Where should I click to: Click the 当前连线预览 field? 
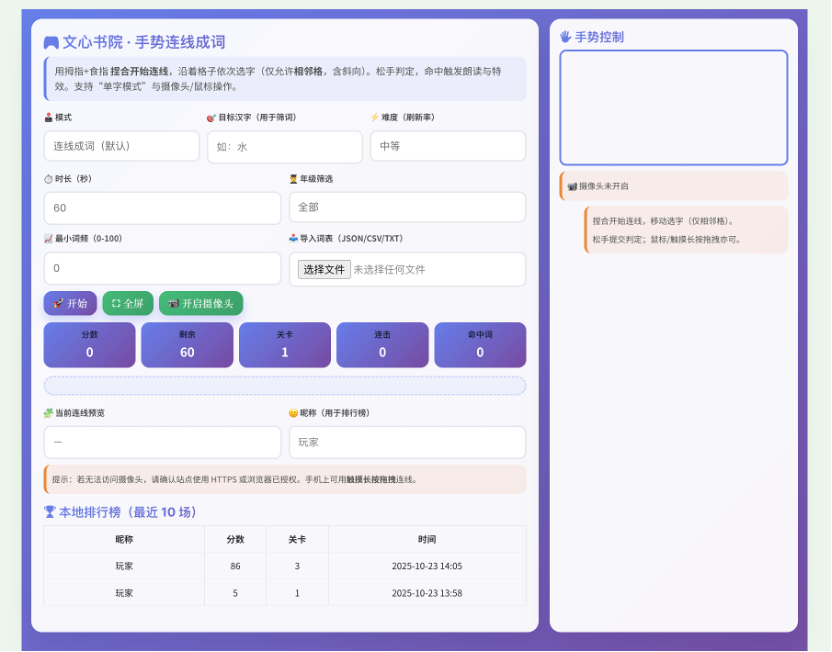162,442
